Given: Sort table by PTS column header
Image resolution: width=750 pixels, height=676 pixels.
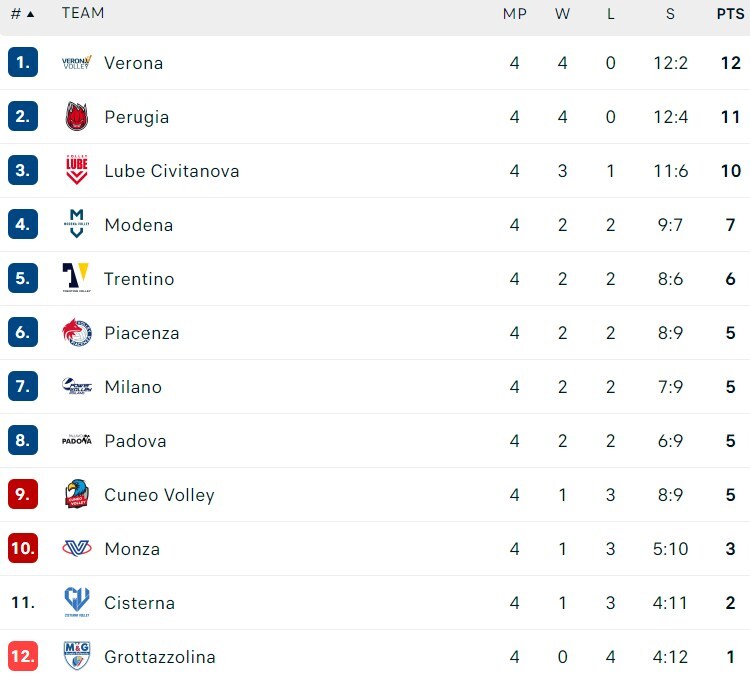Looking at the screenshot, I should pos(730,14).
